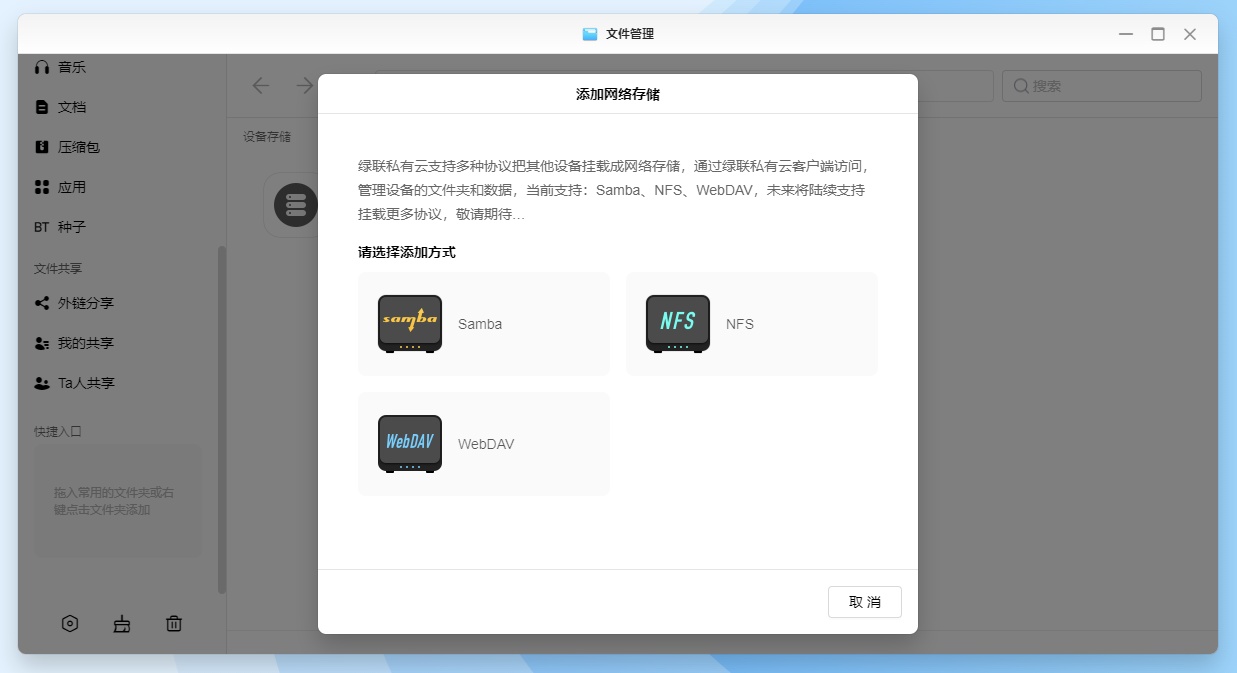
Task: Open the Applications sidebar item
Action: click(x=72, y=187)
